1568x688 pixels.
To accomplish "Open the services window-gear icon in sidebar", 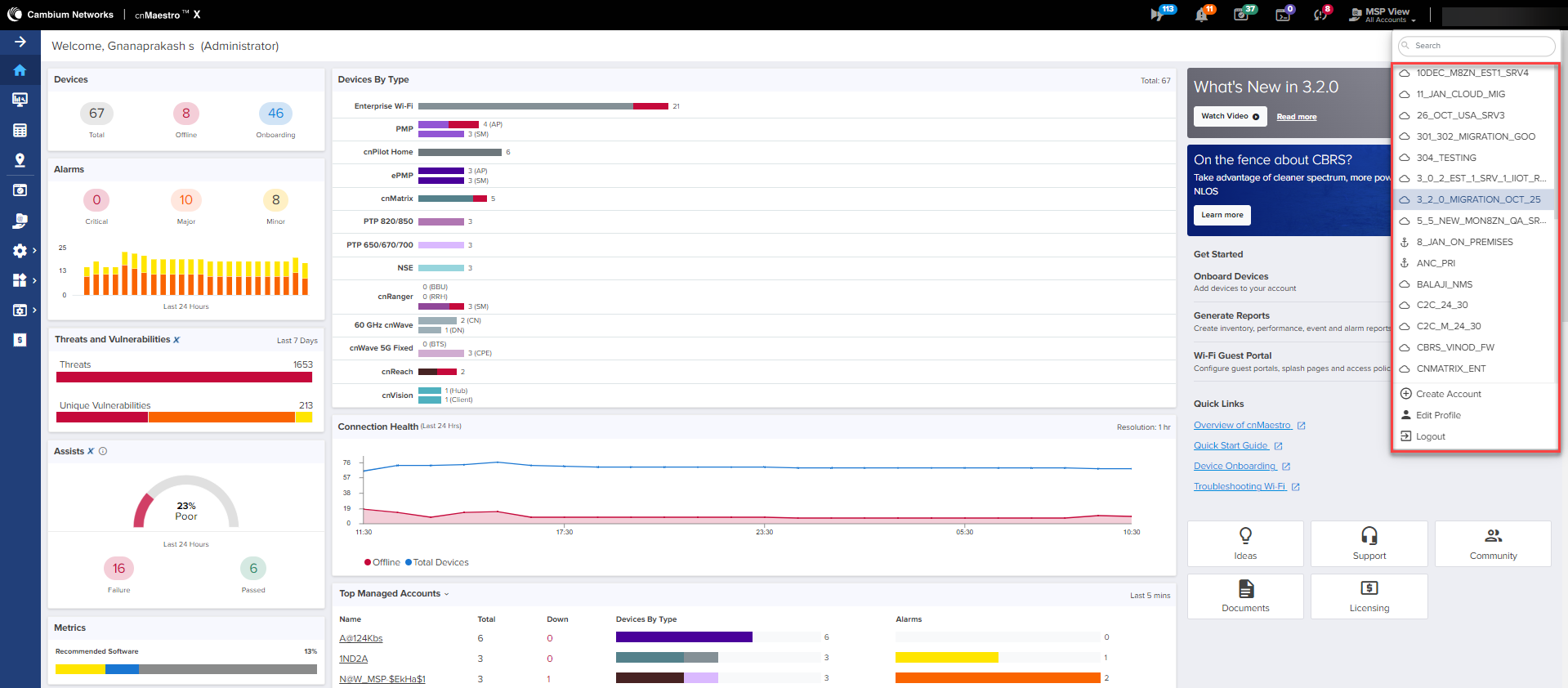I will [x=20, y=310].
